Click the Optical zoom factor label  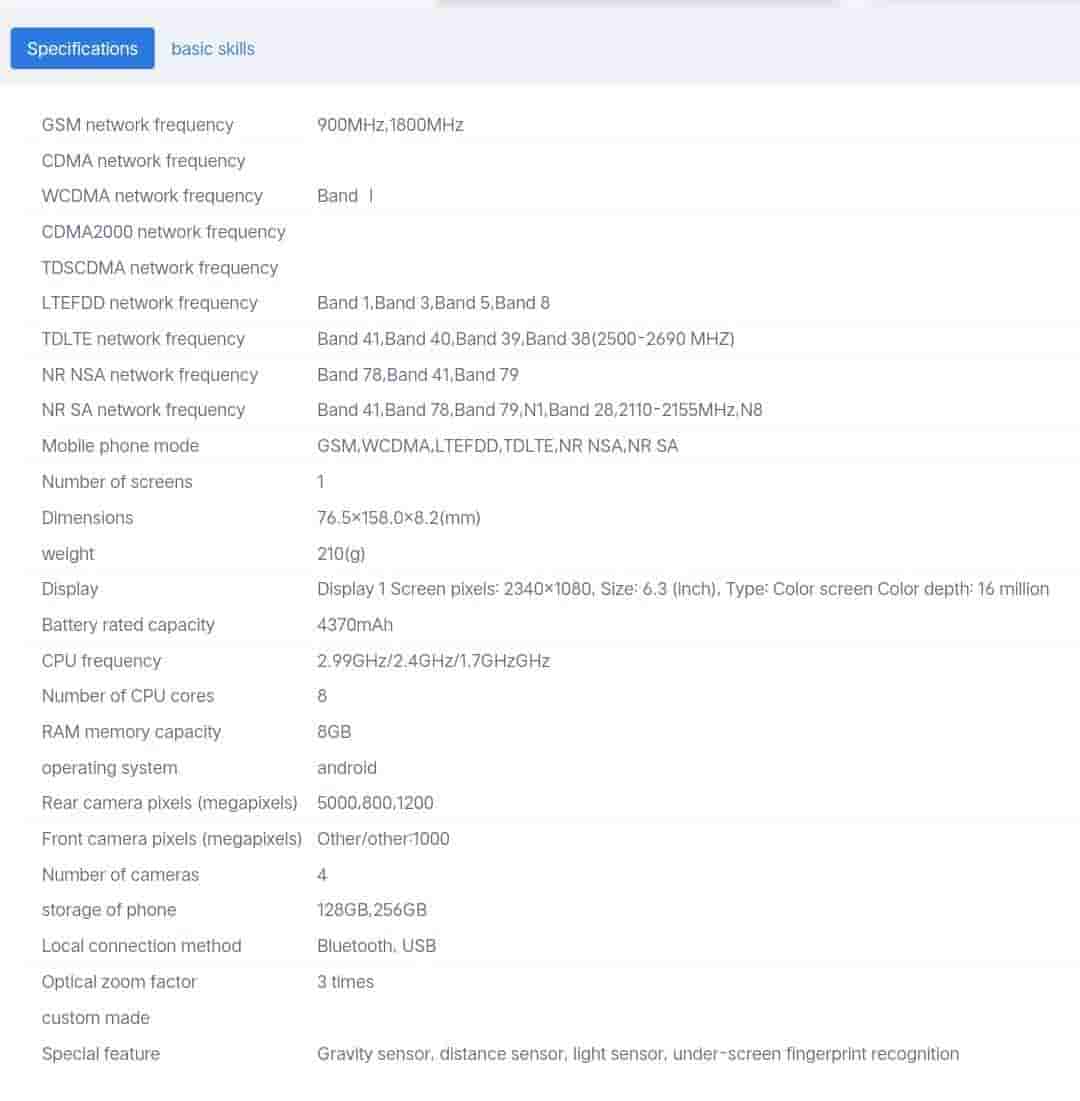(x=119, y=982)
